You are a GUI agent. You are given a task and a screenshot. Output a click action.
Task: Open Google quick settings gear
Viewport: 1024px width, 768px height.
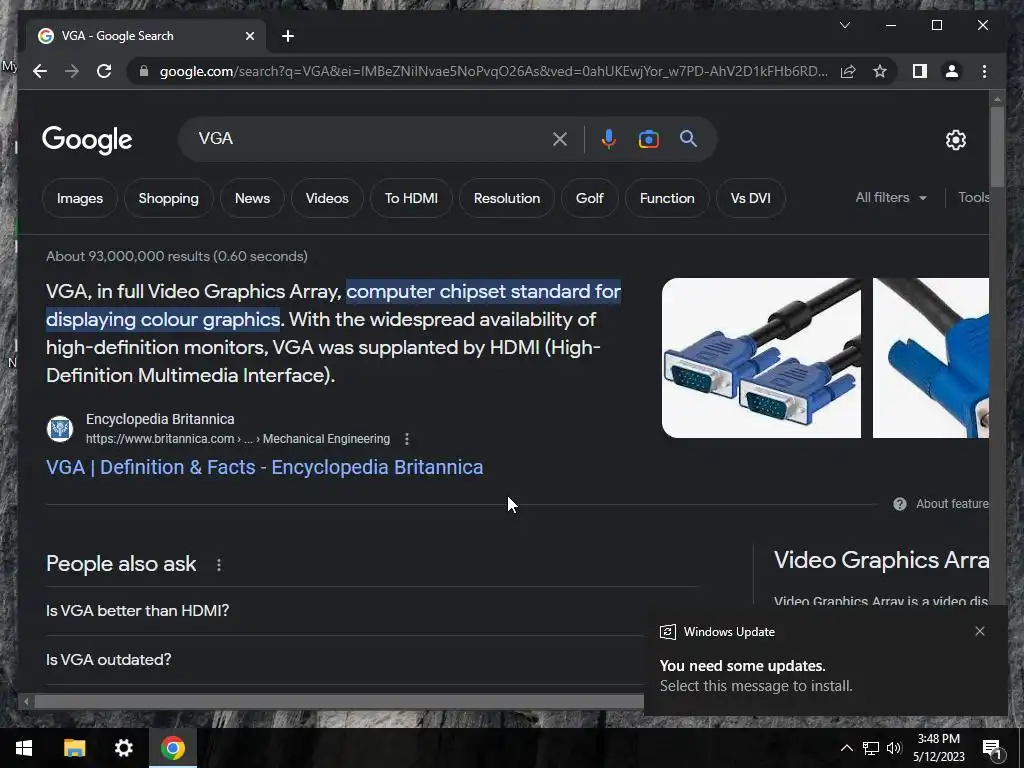955,140
